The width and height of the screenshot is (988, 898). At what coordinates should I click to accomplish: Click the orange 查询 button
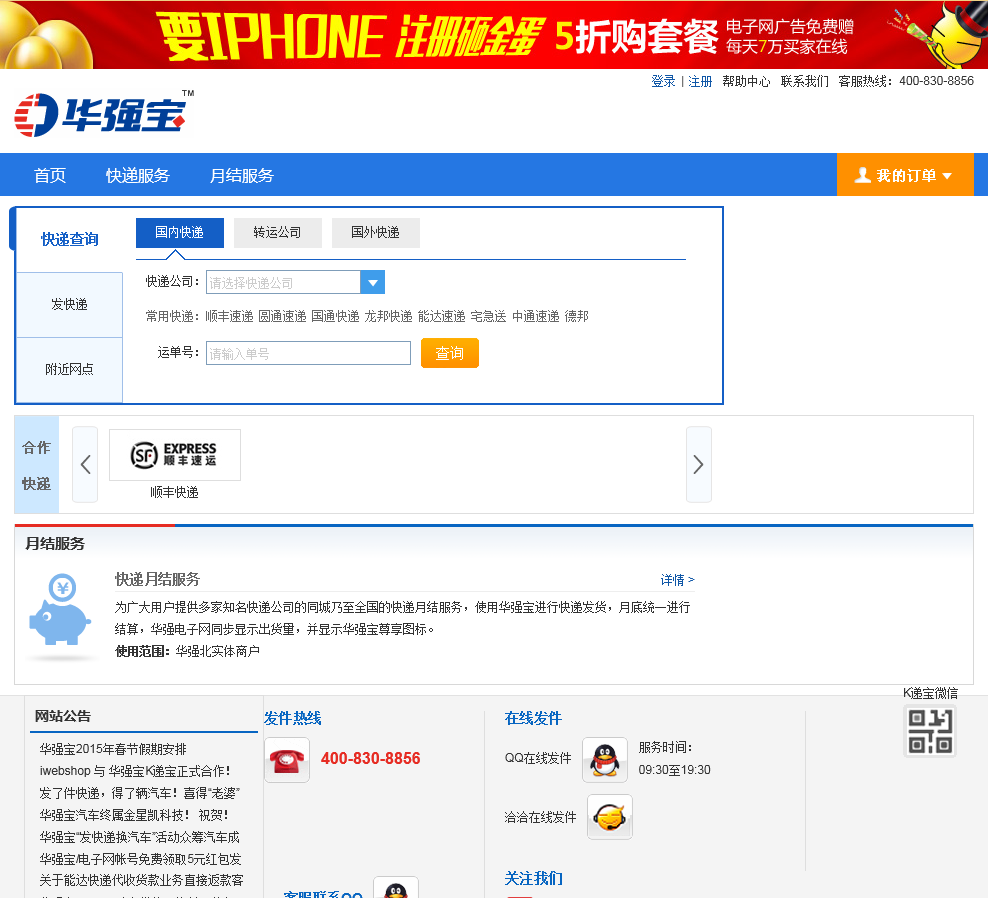450,353
